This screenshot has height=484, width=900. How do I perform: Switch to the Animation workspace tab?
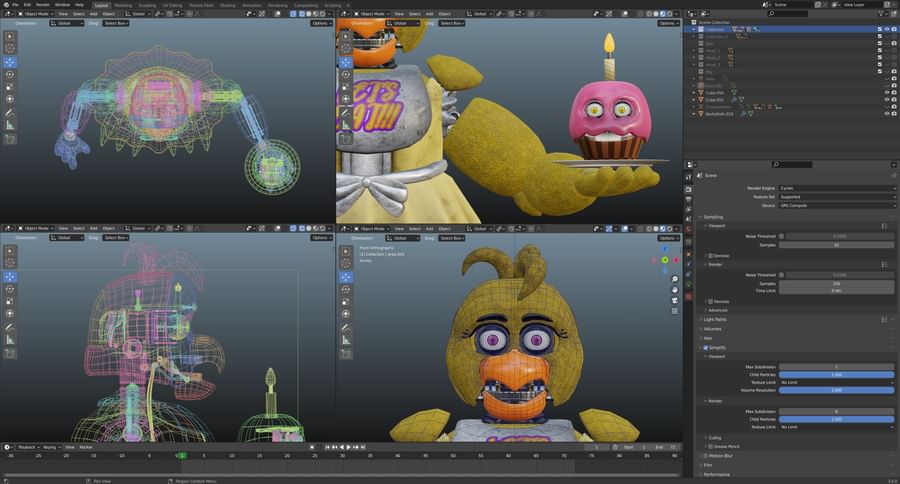coord(252,5)
